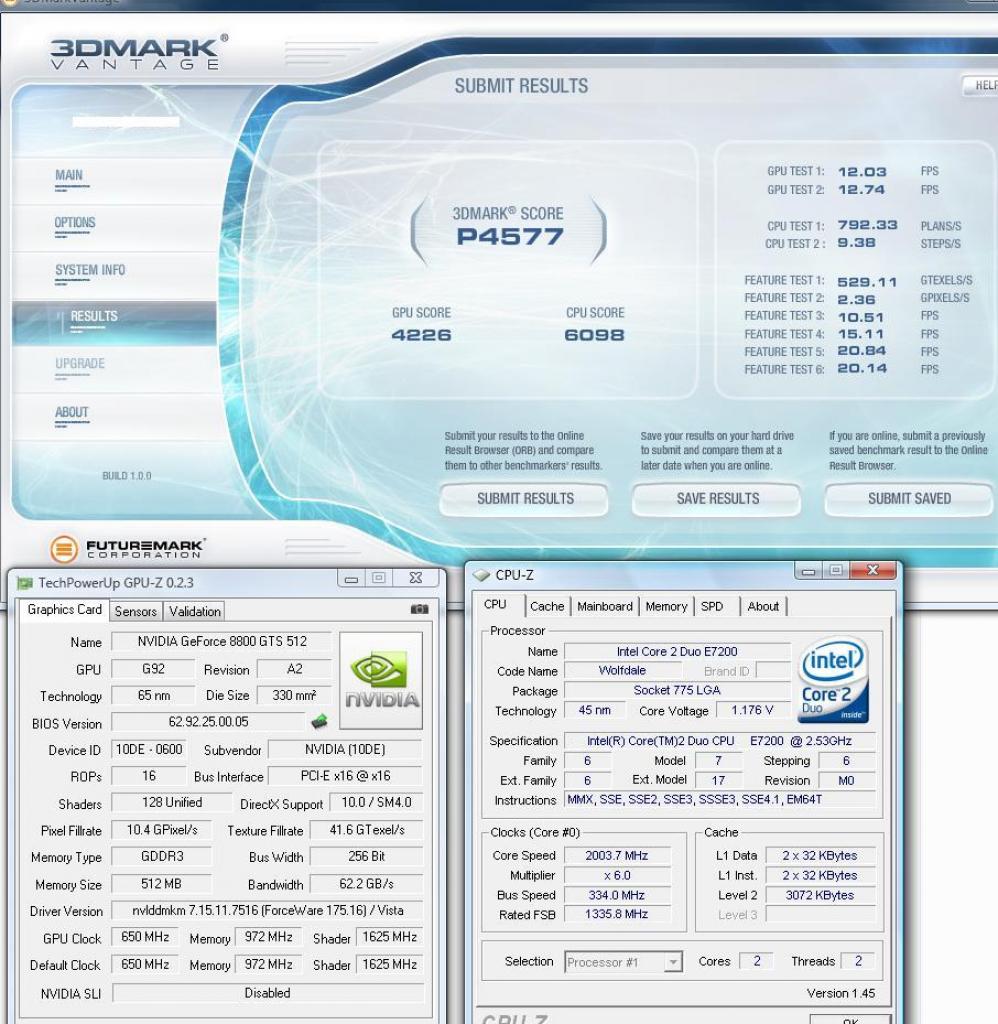Click the FEATURE TEST 1 value 529.11

click(x=867, y=282)
